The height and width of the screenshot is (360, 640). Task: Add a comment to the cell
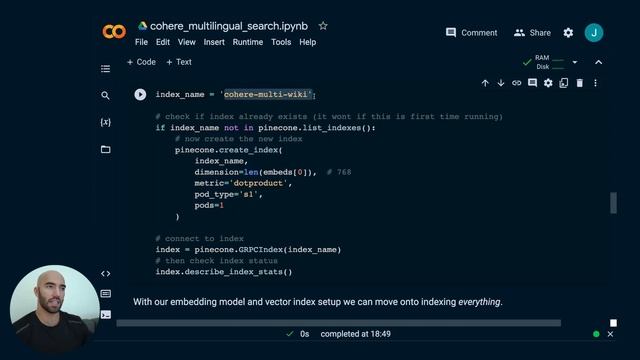coord(532,83)
